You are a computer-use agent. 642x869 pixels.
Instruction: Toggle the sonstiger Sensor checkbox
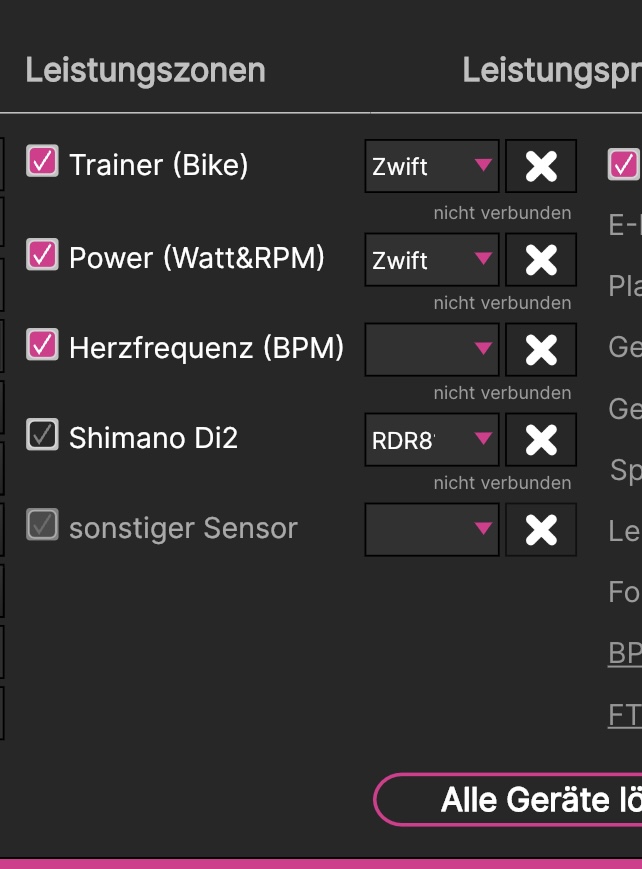click(x=42, y=525)
